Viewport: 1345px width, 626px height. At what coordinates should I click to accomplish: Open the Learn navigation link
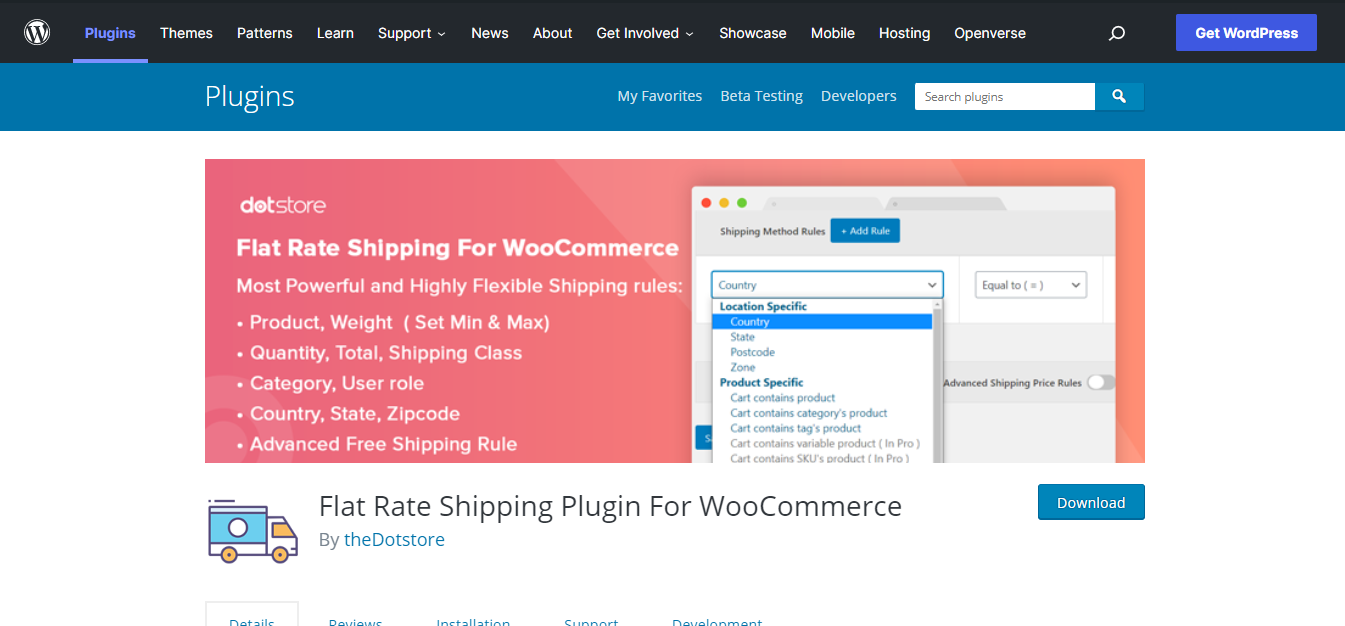[x=335, y=33]
